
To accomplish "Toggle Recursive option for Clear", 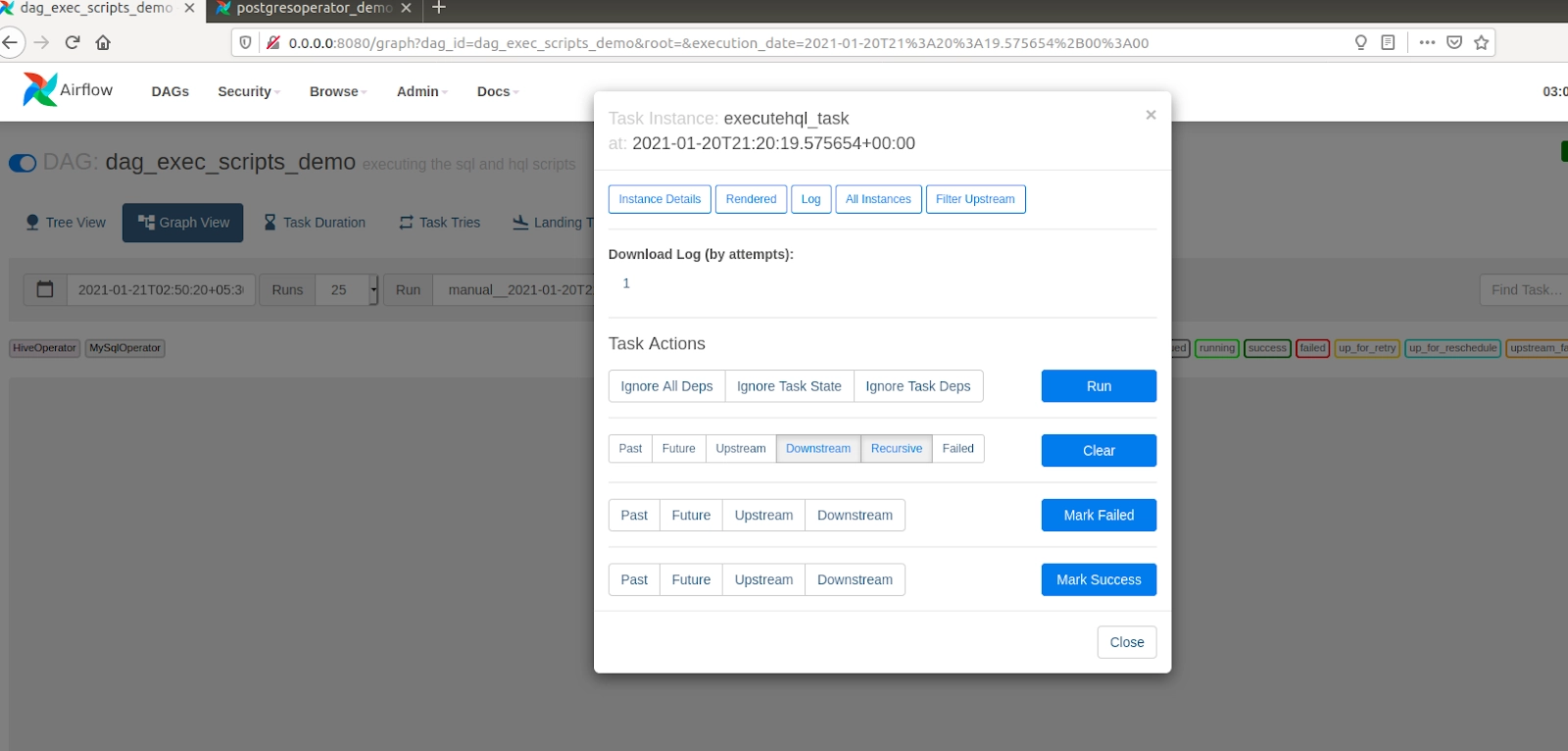I will click(x=896, y=449).
